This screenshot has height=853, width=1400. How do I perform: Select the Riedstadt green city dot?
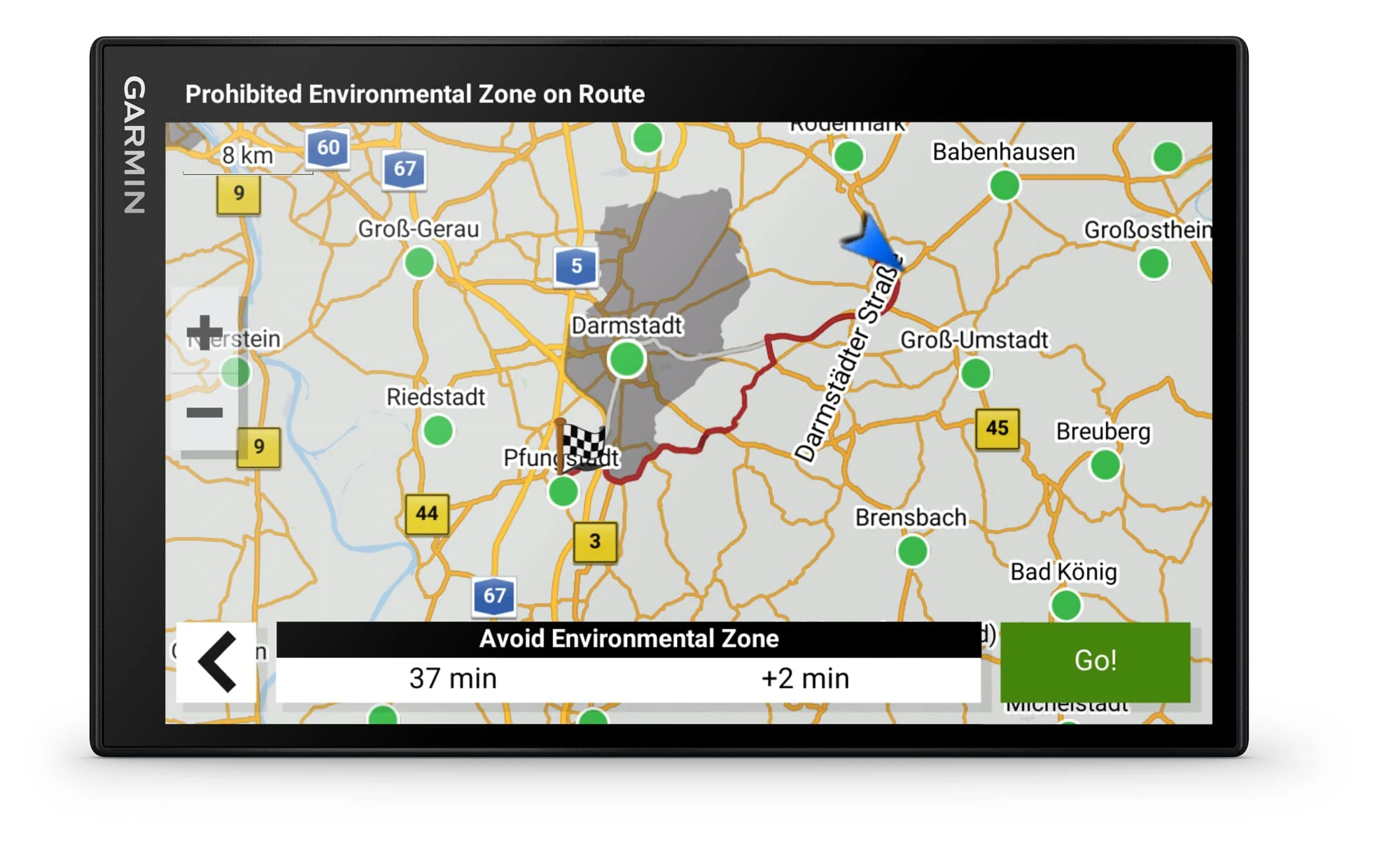tap(438, 430)
